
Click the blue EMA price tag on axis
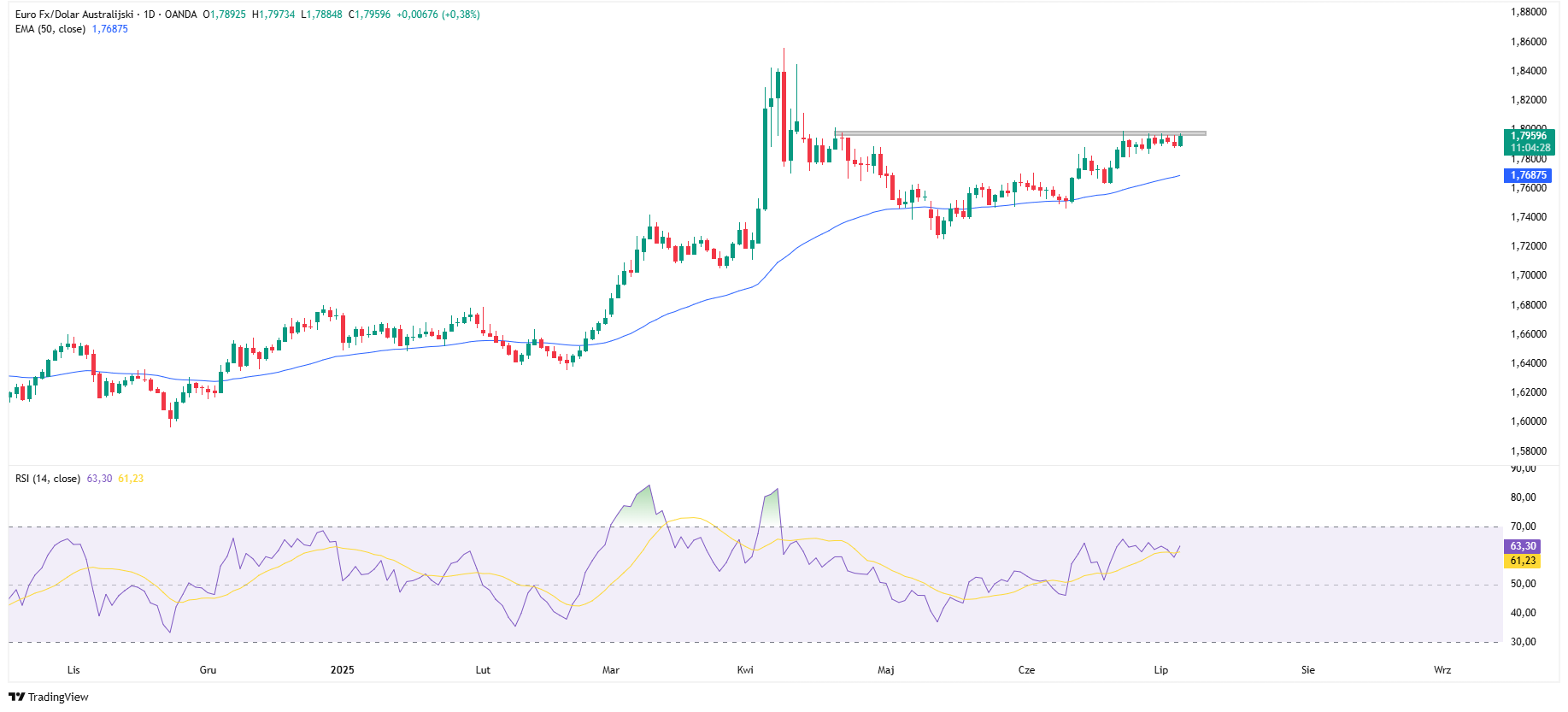1529,175
